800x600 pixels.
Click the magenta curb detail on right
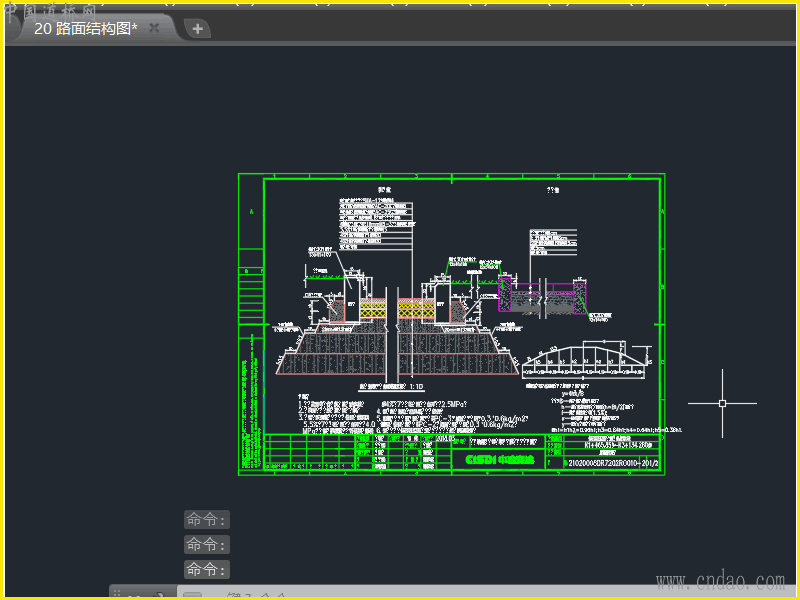(542, 296)
